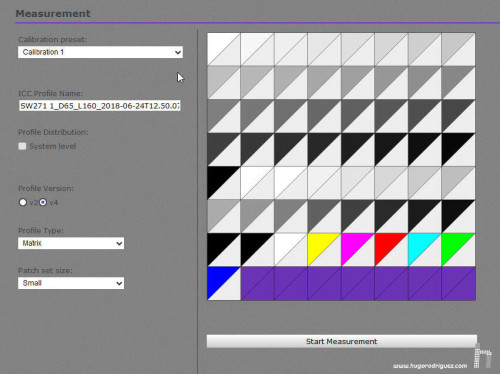Viewport: 500px width, 374px height.
Task: Click the green color patch
Action: click(458, 250)
